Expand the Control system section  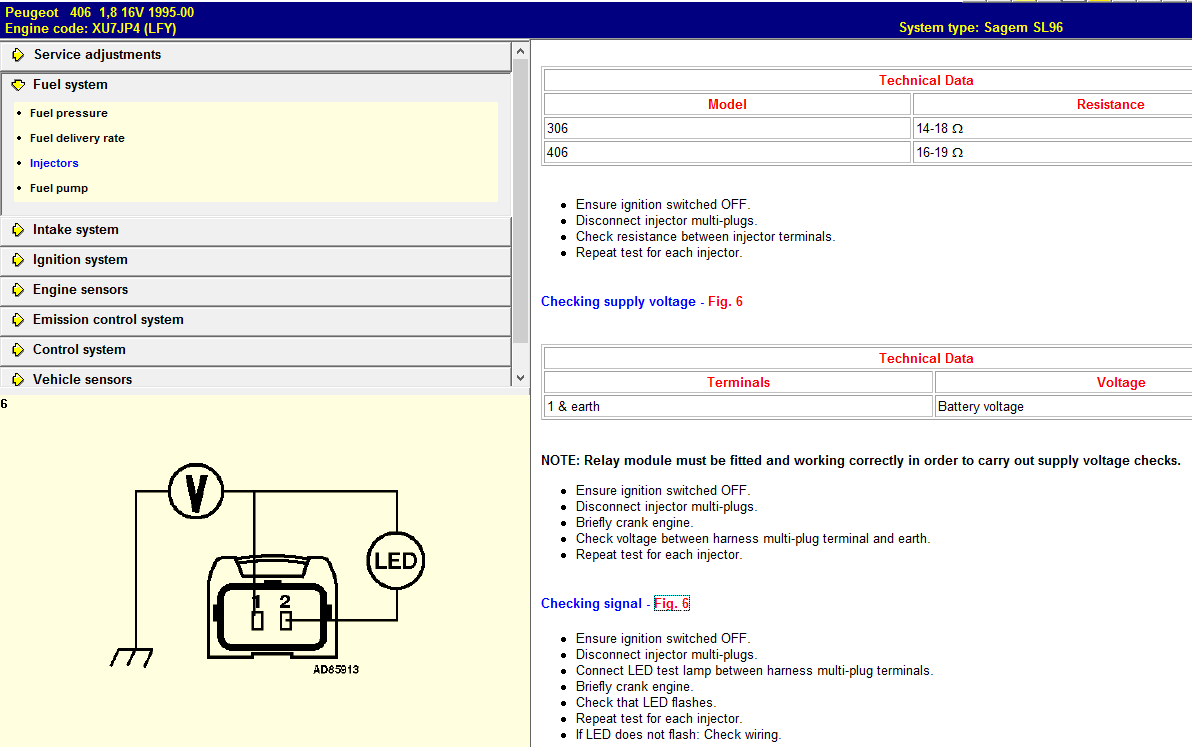coord(79,350)
